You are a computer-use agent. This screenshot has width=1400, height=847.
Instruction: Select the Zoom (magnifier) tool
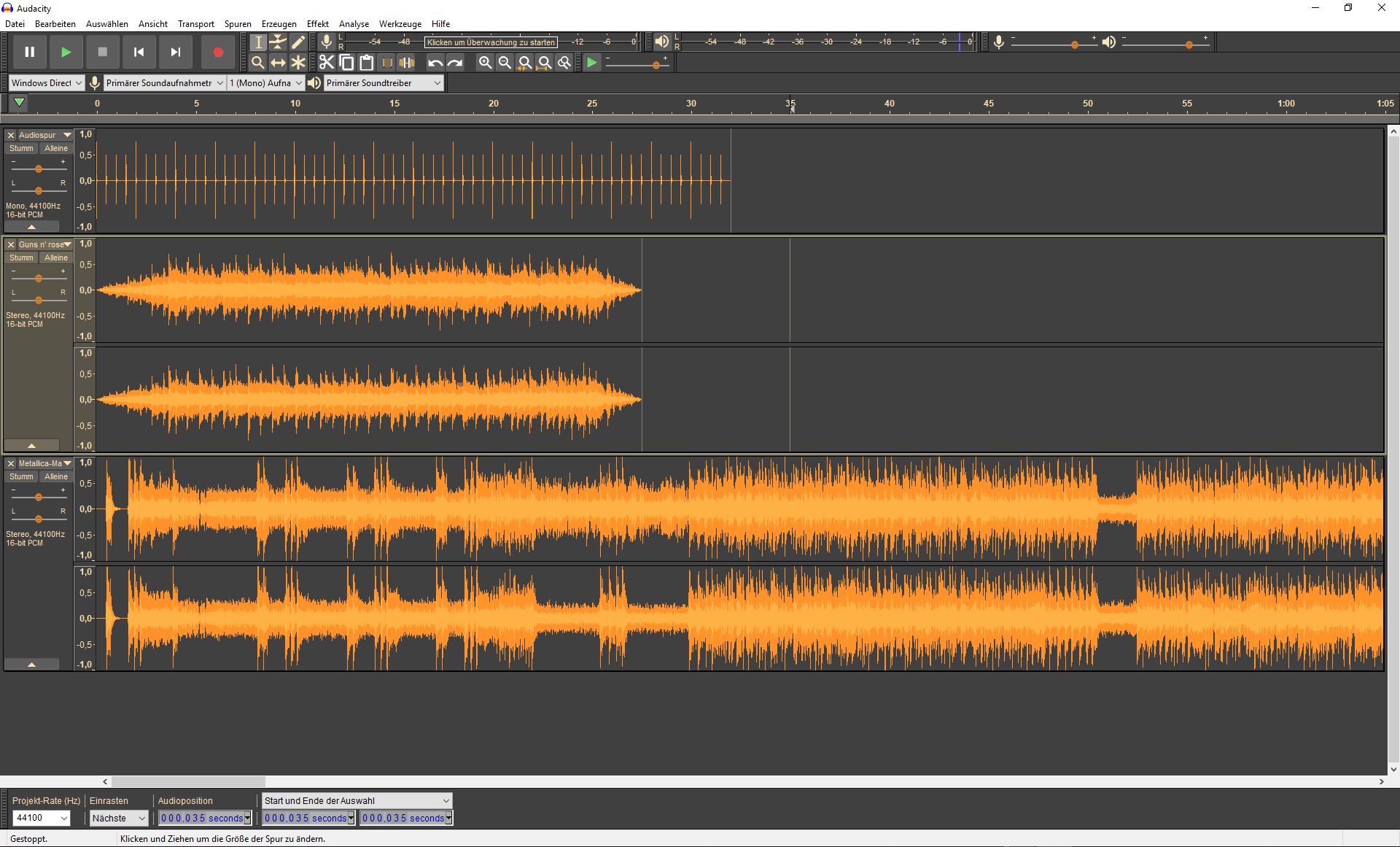tap(258, 63)
